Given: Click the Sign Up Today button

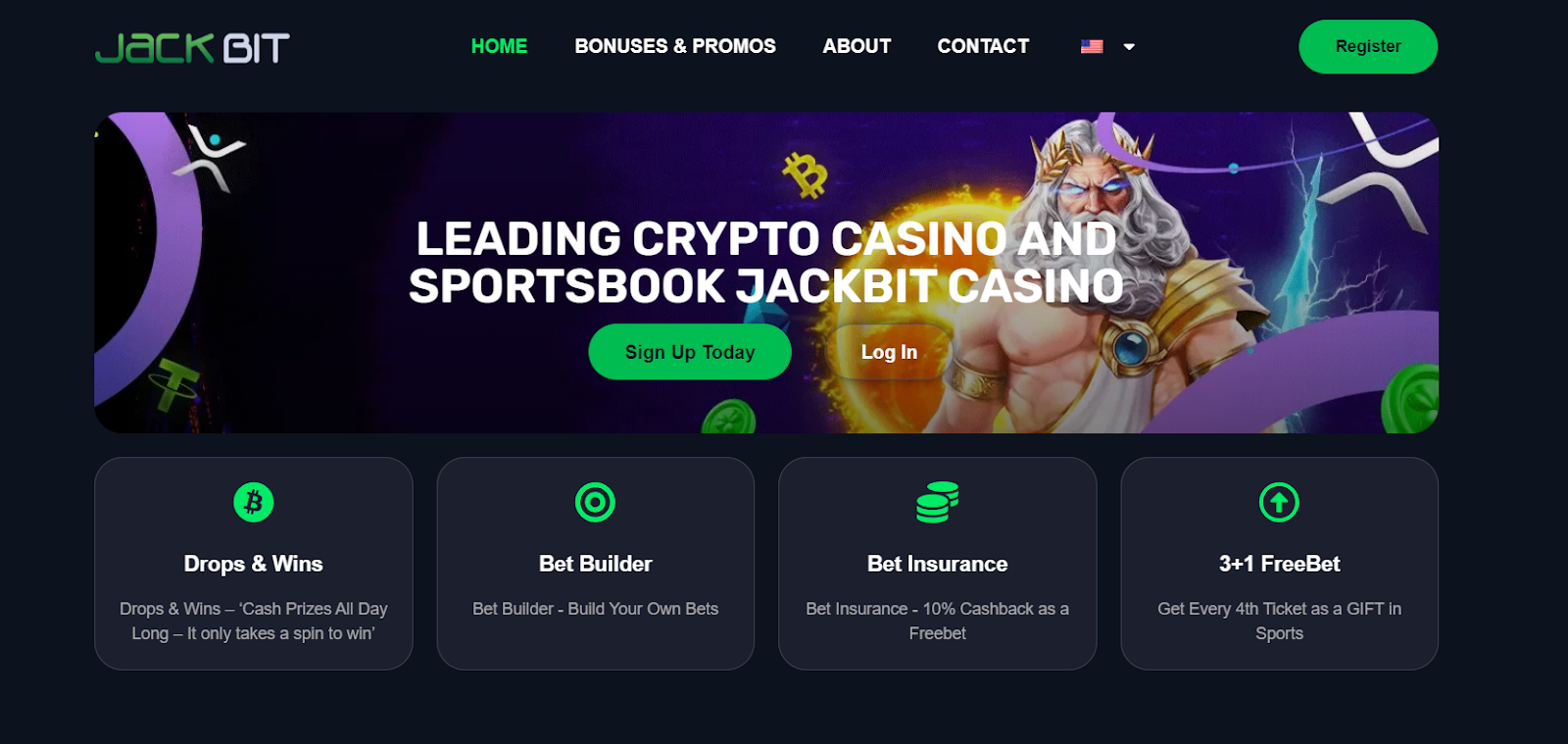Looking at the screenshot, I should pos(690,352).
